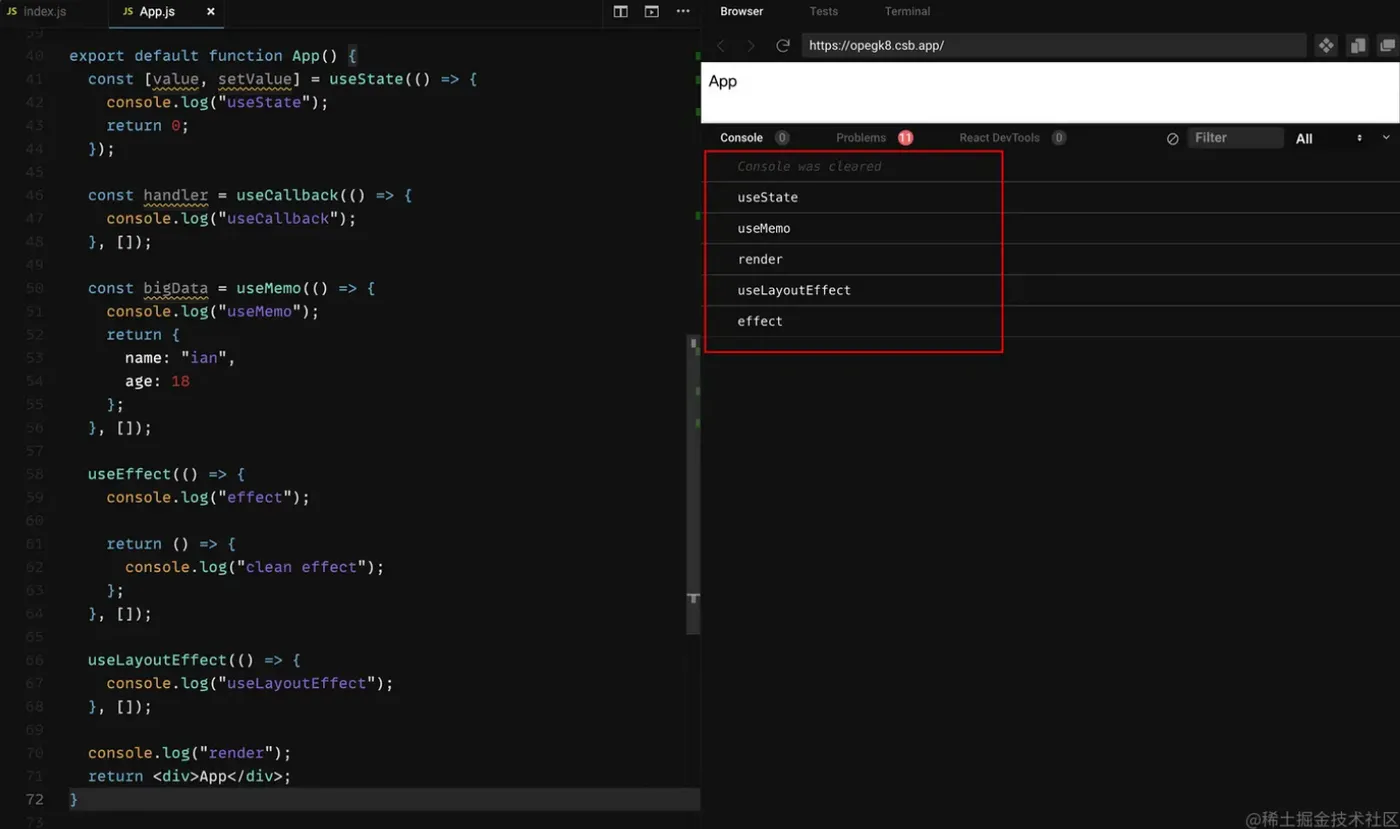Collapse the console panel with chevron
This screenshot has height=829, width=1400.
[x=1386, y=138]
